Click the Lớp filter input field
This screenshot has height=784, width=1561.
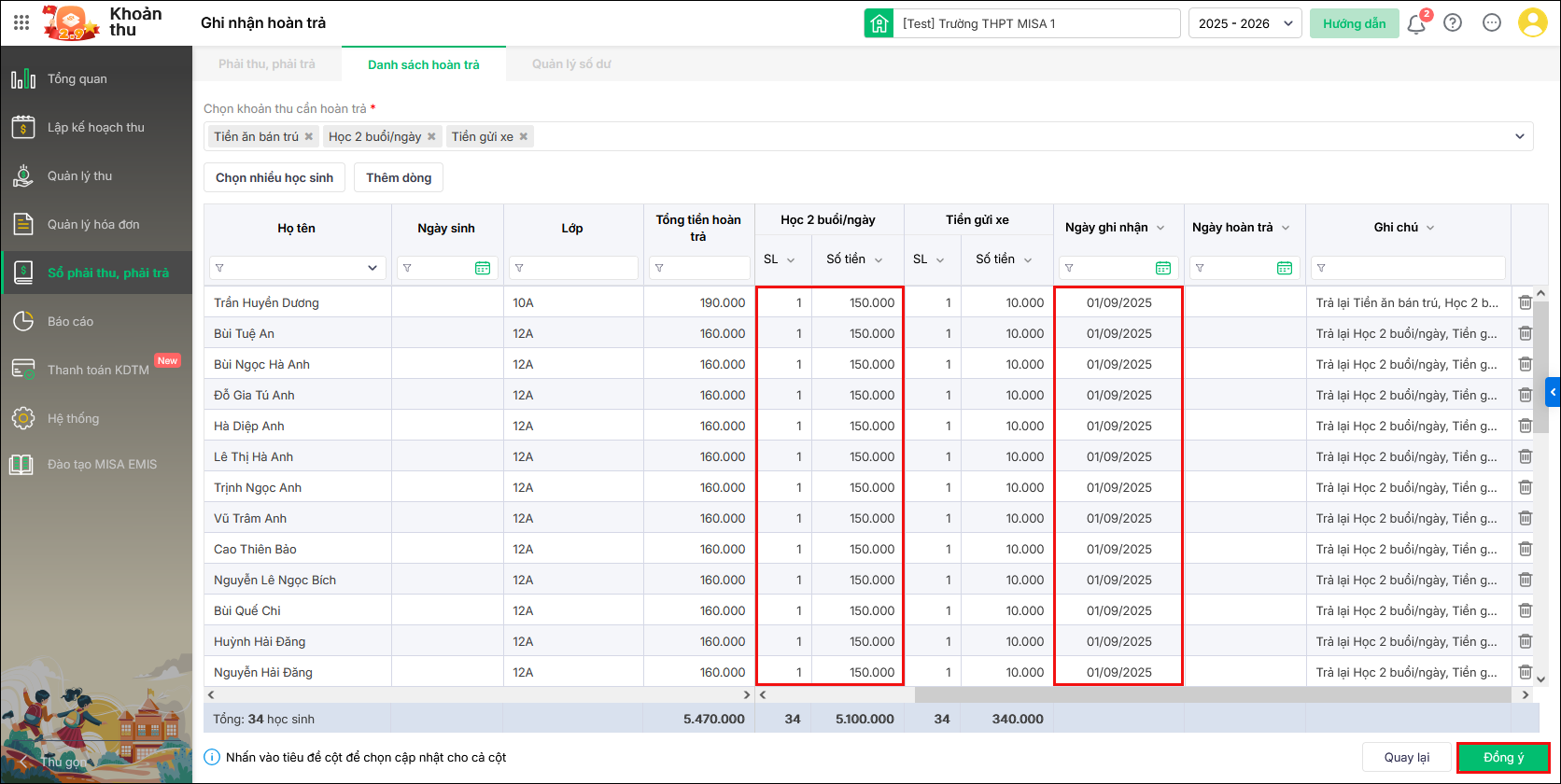point(579,268)
